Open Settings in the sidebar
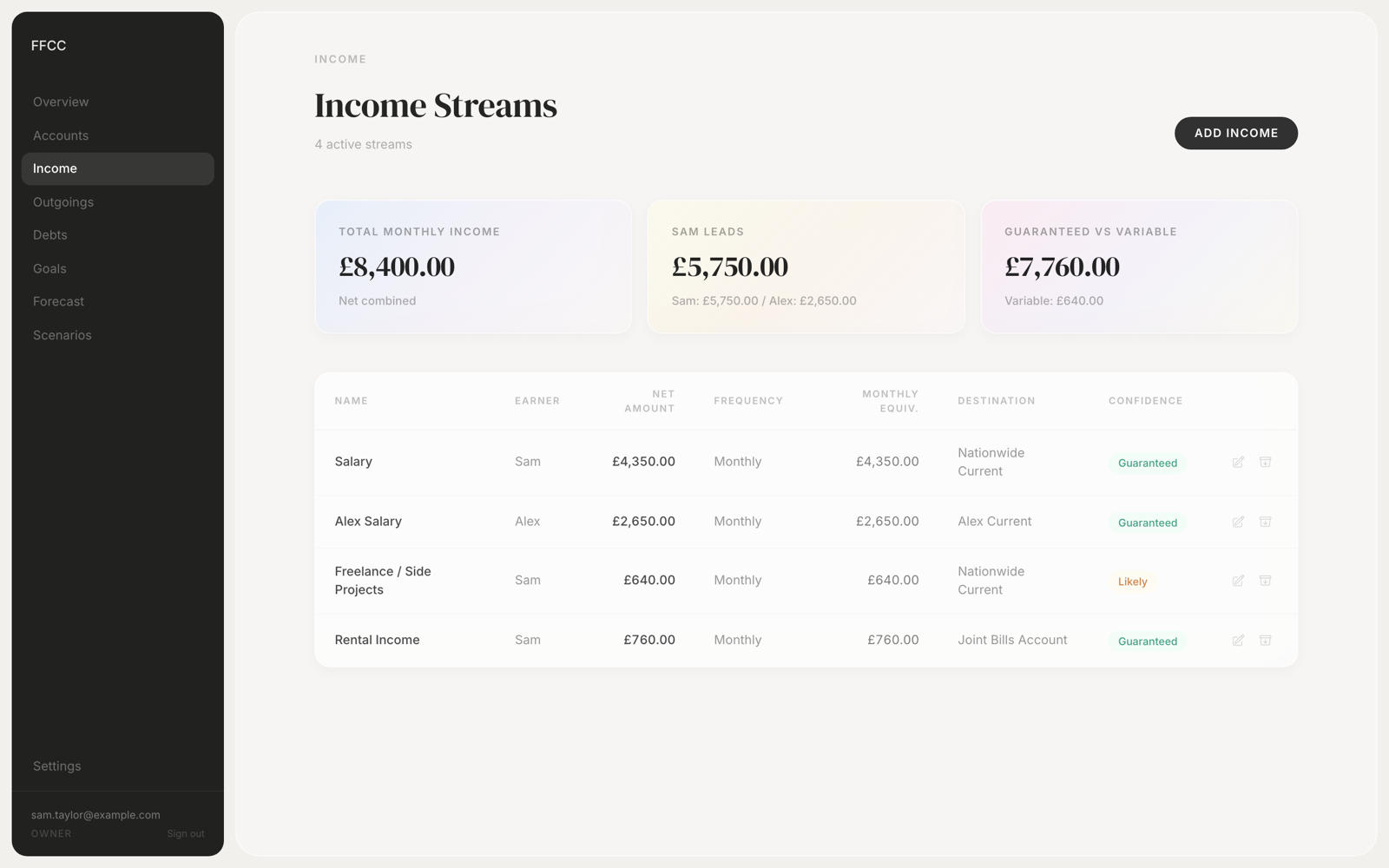The image size is (1389, 868). coord(117,766)
